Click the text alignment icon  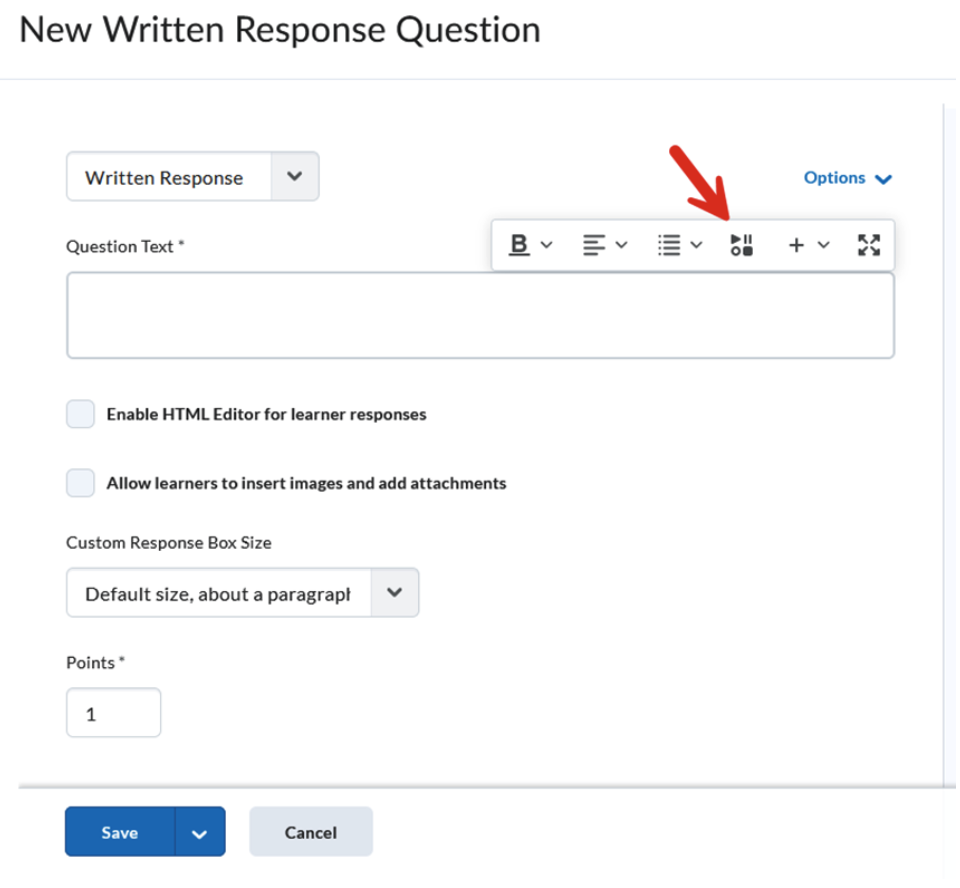[594, 245]
